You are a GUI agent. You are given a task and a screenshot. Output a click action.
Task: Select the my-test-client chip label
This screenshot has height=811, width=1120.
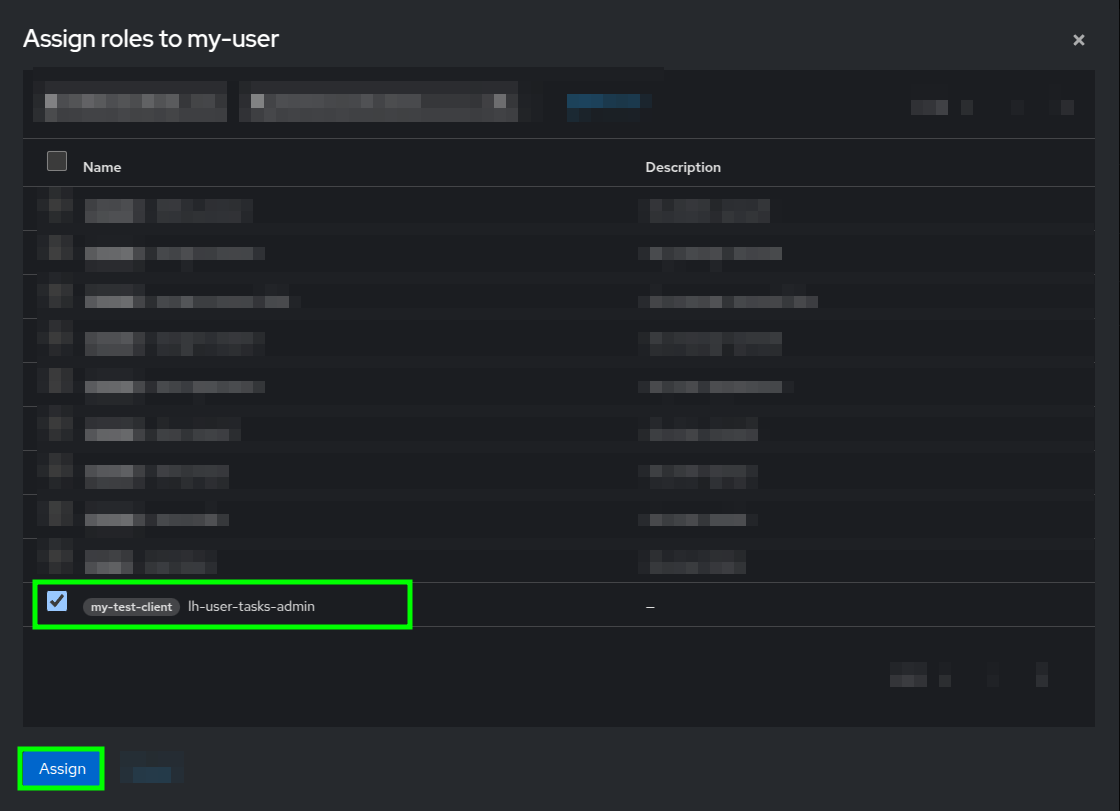click(x=130, y=606)
